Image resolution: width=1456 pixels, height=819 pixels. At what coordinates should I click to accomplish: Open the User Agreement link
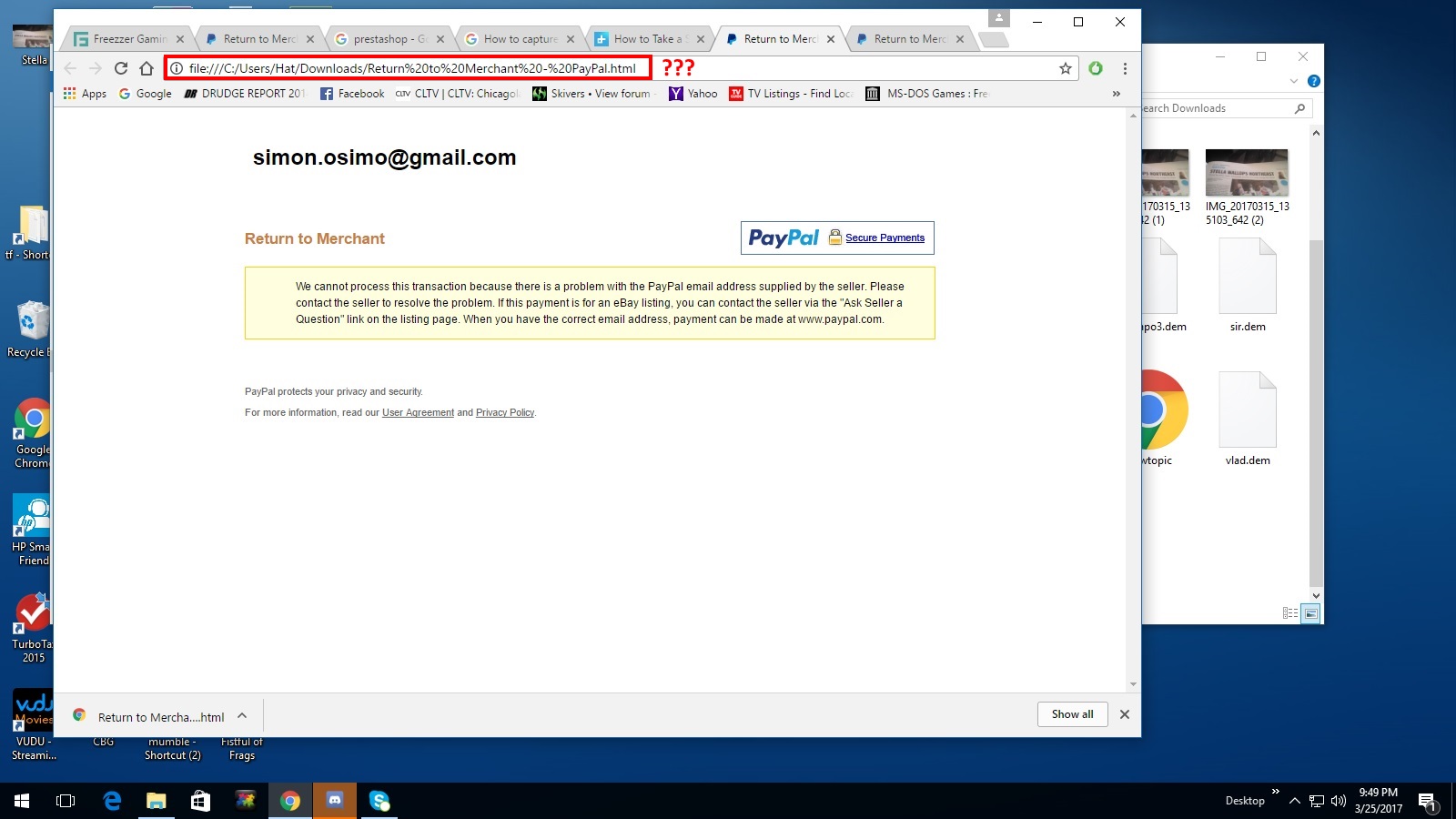[418, 413]
